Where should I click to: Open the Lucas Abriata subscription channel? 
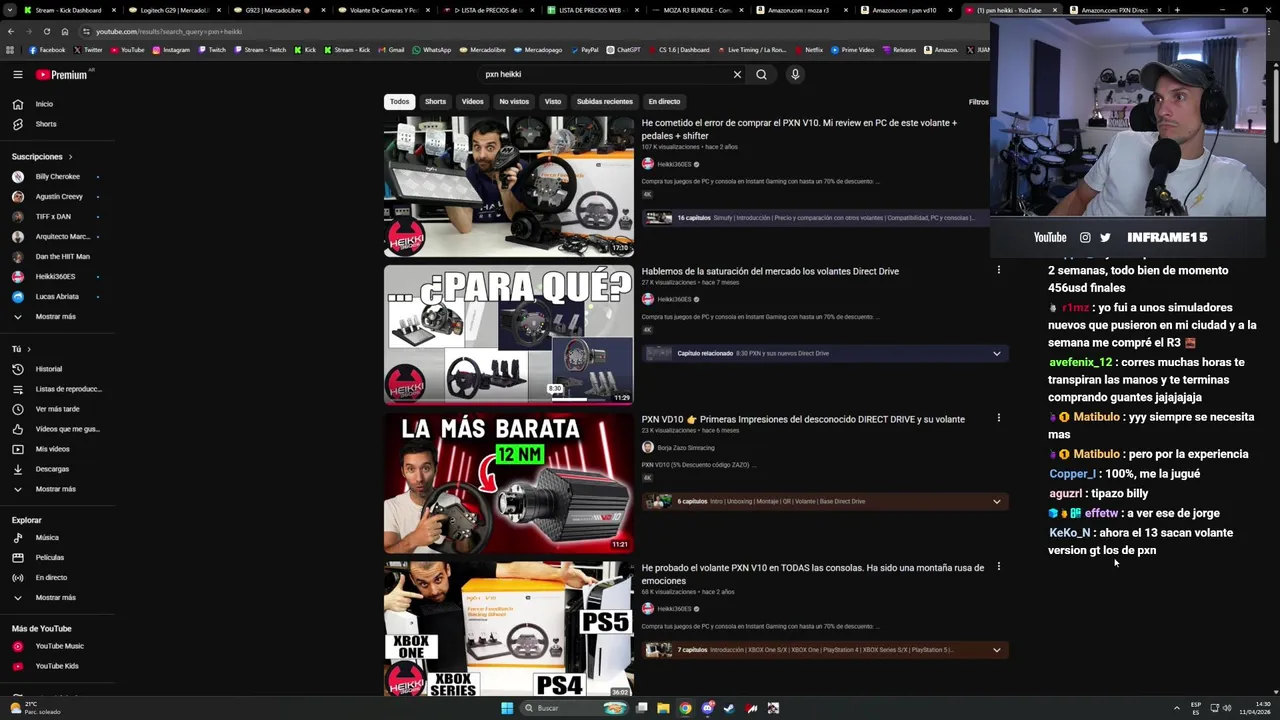tap(57, 297)
